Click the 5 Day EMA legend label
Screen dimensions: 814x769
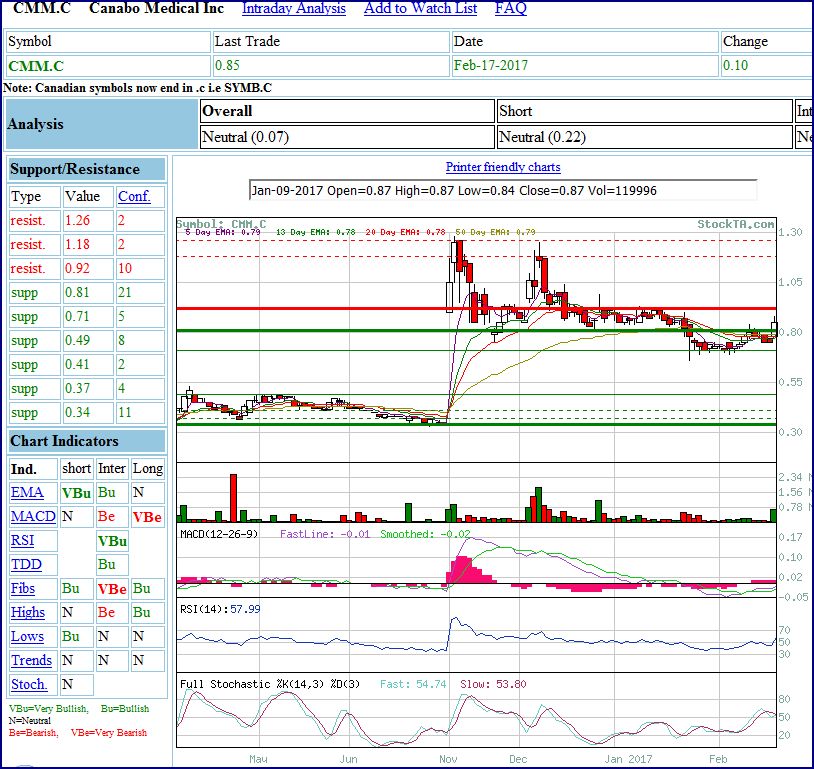coord(223,232)
